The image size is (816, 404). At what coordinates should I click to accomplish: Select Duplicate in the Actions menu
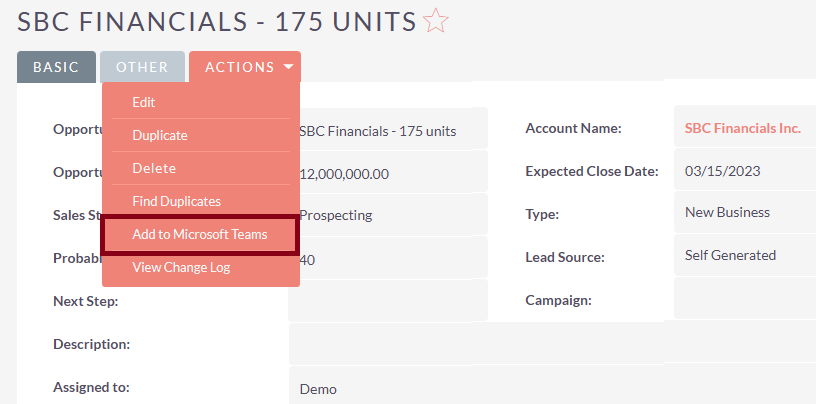click(160, 135)
